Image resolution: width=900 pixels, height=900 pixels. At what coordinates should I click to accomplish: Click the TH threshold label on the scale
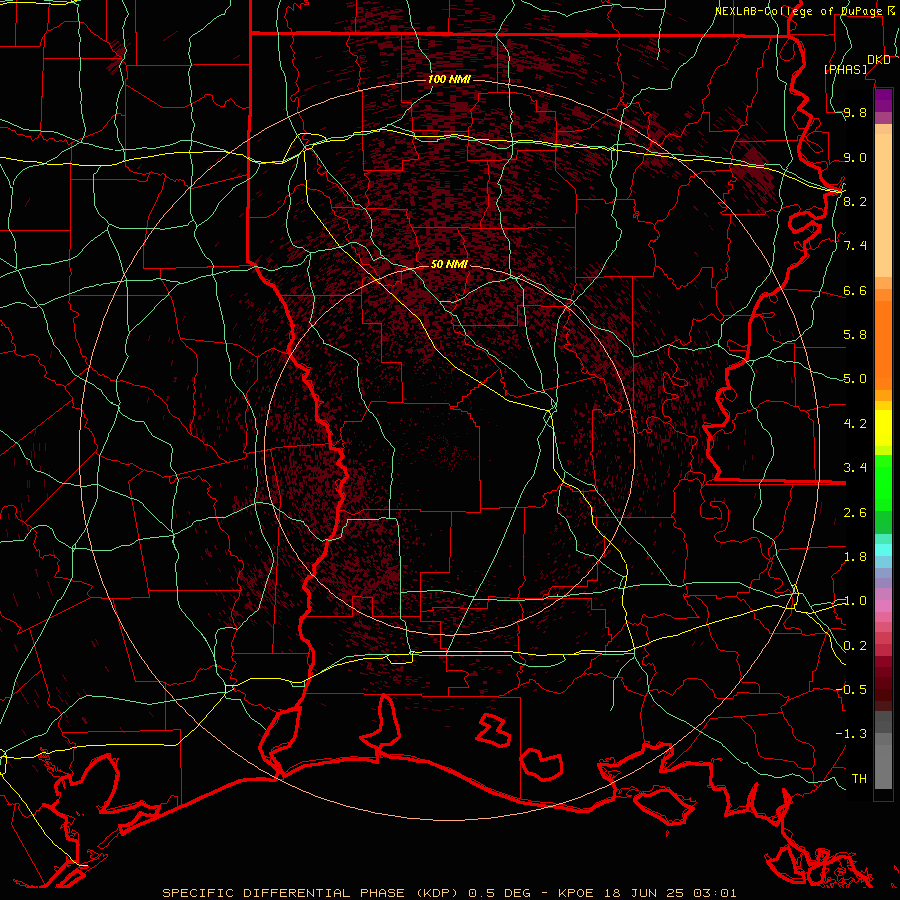coord(859,778)
